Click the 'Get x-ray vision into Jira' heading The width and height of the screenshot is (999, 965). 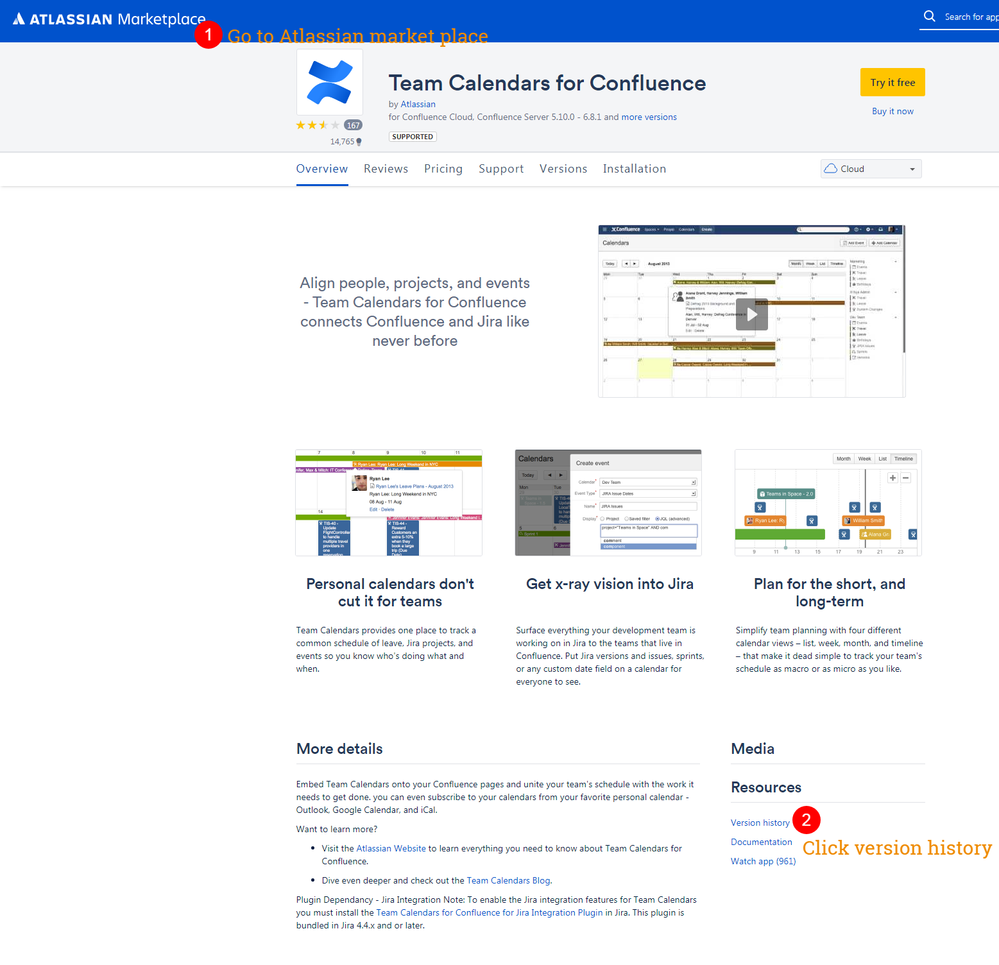click(x=610, y=584)
